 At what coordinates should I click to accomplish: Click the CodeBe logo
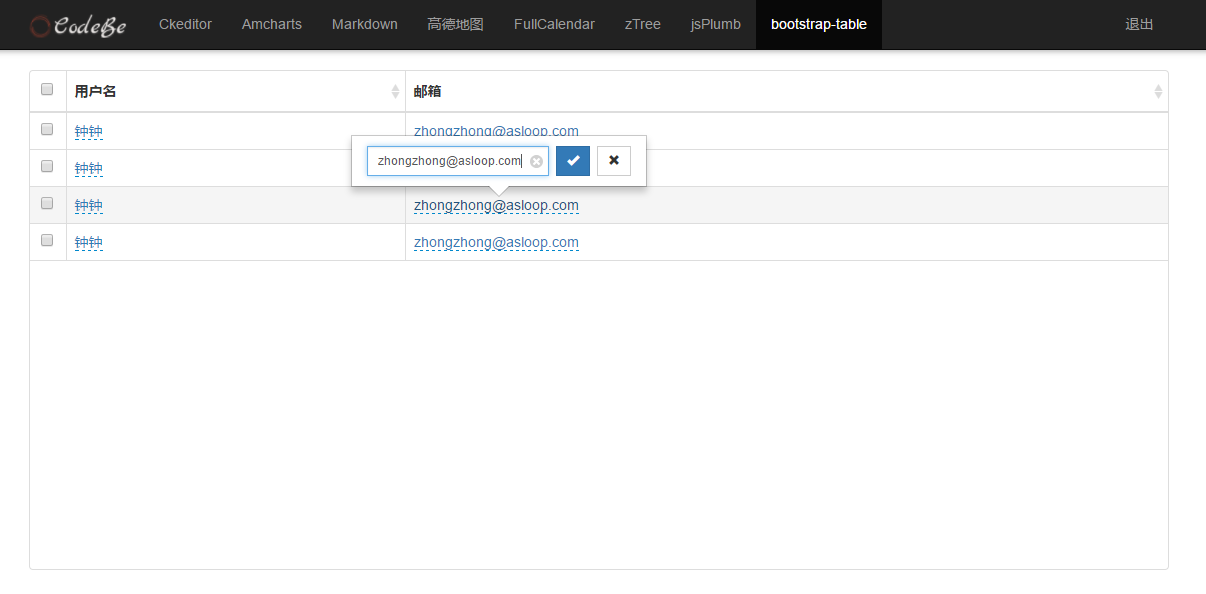click(x=78, y=25)
